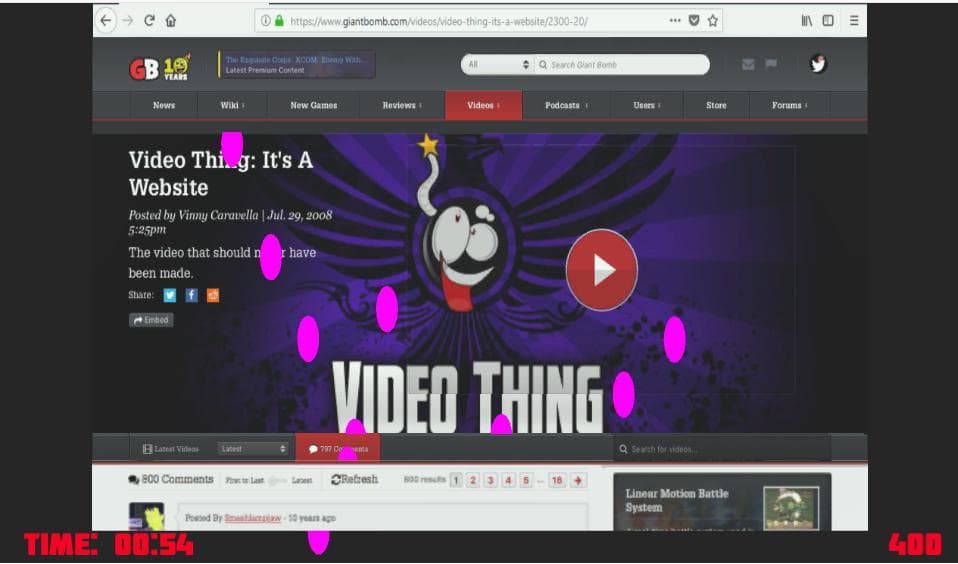958x564 pixels.
Task: Open the flag notifications icon
Action: pyautogui.click(x=771, y=64)
